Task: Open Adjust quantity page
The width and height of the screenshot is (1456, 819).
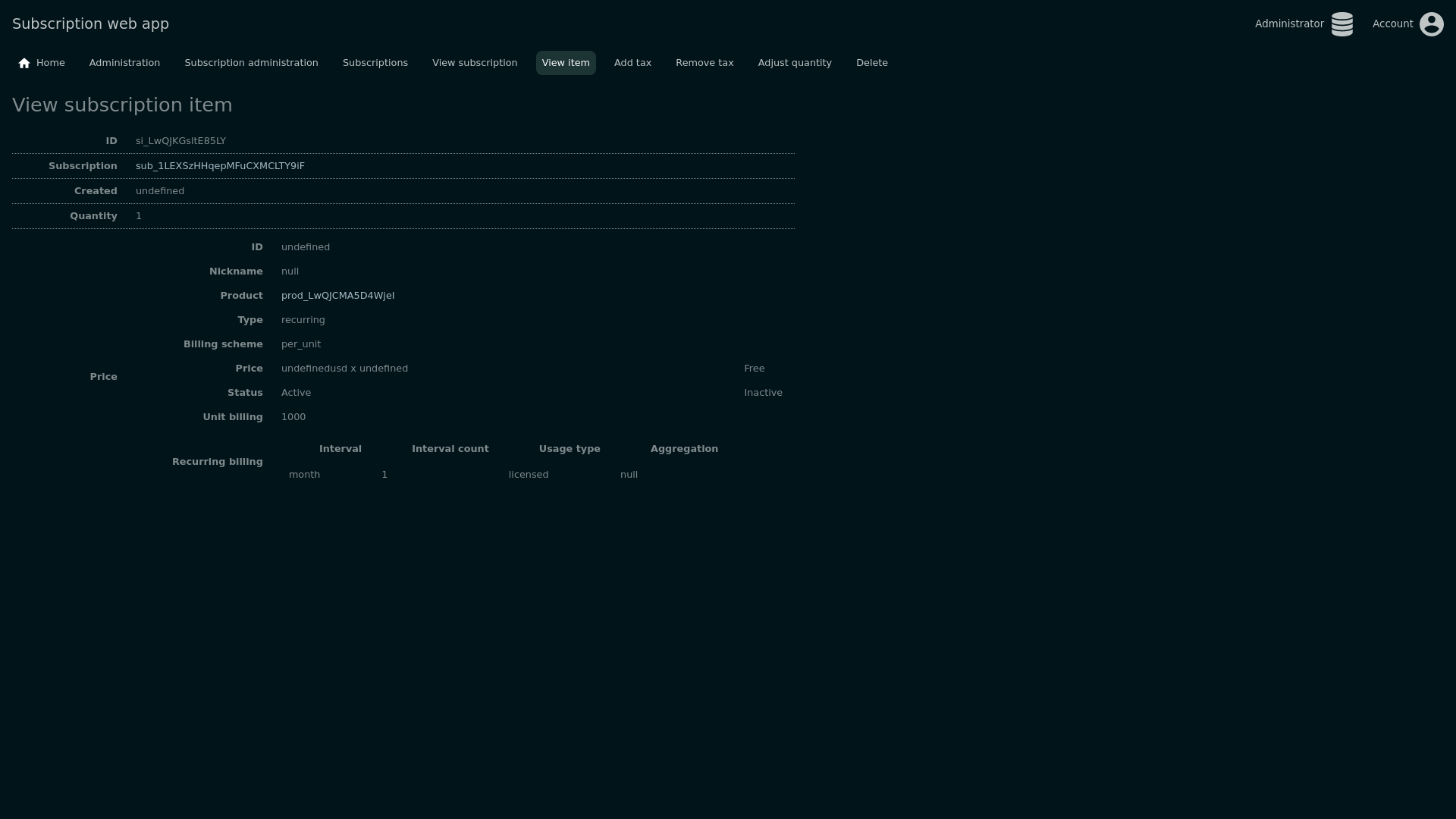Action: (x=794, y=63)
